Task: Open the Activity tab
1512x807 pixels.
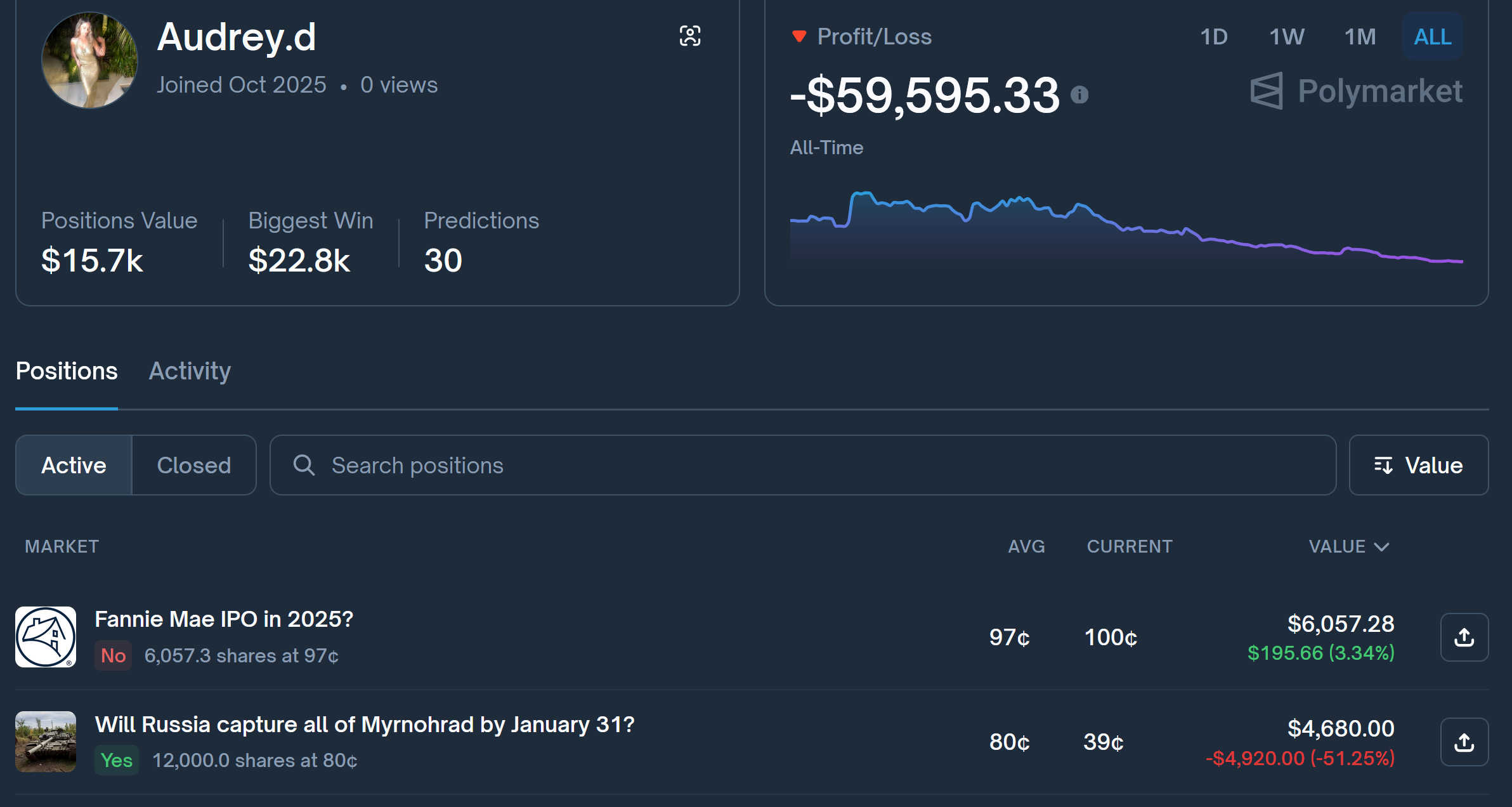Action: pos(190,371)
